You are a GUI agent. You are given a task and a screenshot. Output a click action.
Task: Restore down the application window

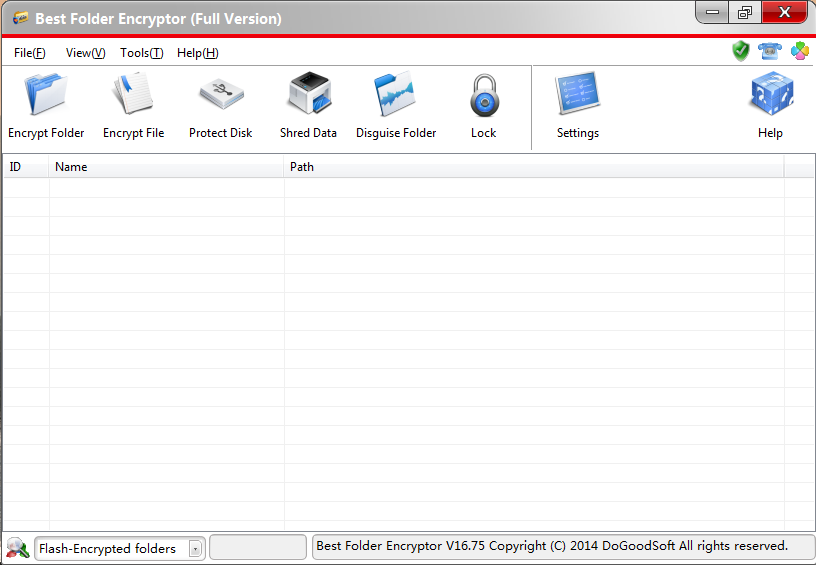coord(745,12)
